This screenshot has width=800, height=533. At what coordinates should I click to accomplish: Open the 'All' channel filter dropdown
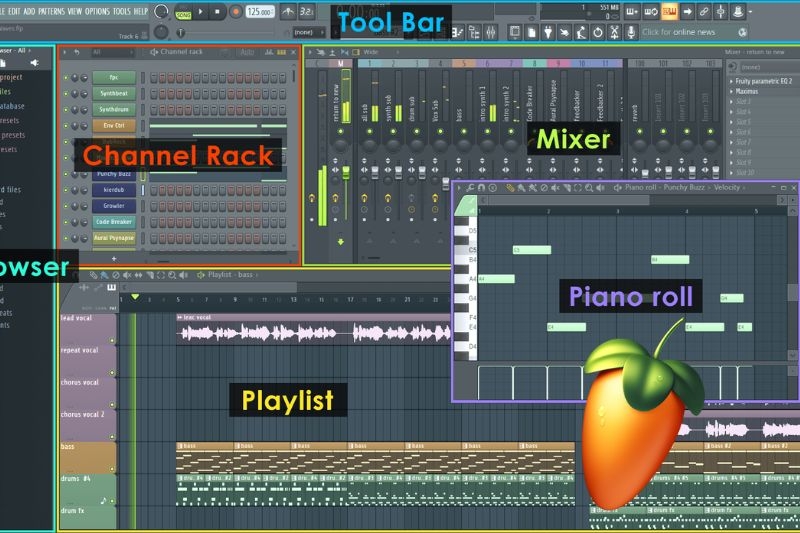[112, 52]
